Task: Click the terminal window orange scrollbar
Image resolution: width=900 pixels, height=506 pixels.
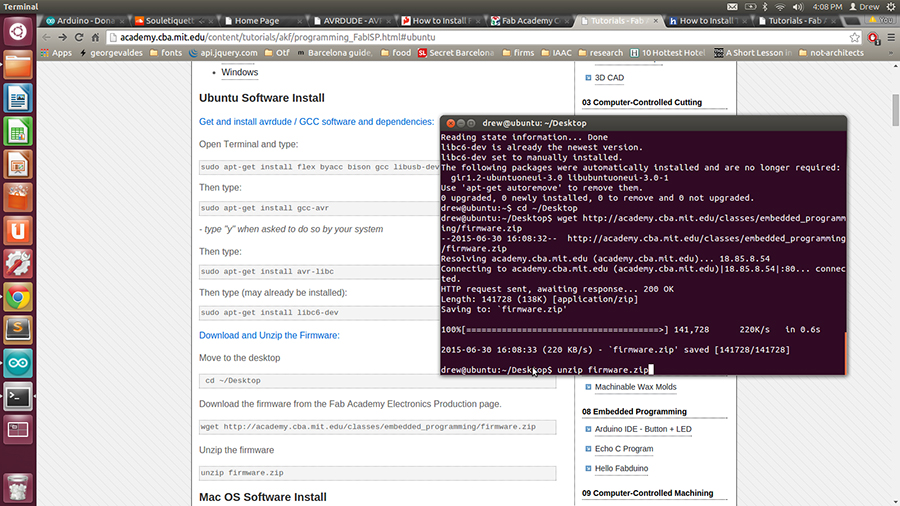Action: [845, 353]
